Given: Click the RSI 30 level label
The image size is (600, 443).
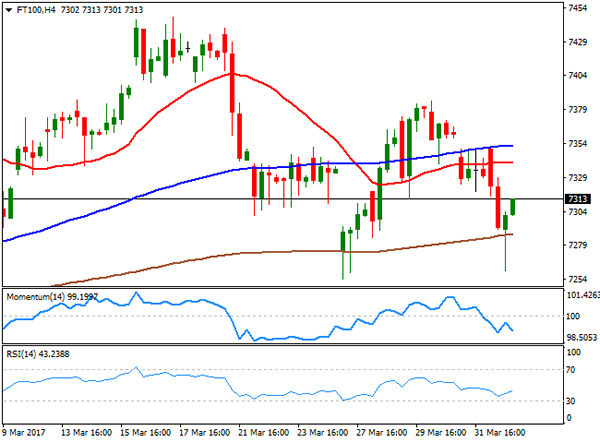Looking at the screenshot, I should pos(571,401).
